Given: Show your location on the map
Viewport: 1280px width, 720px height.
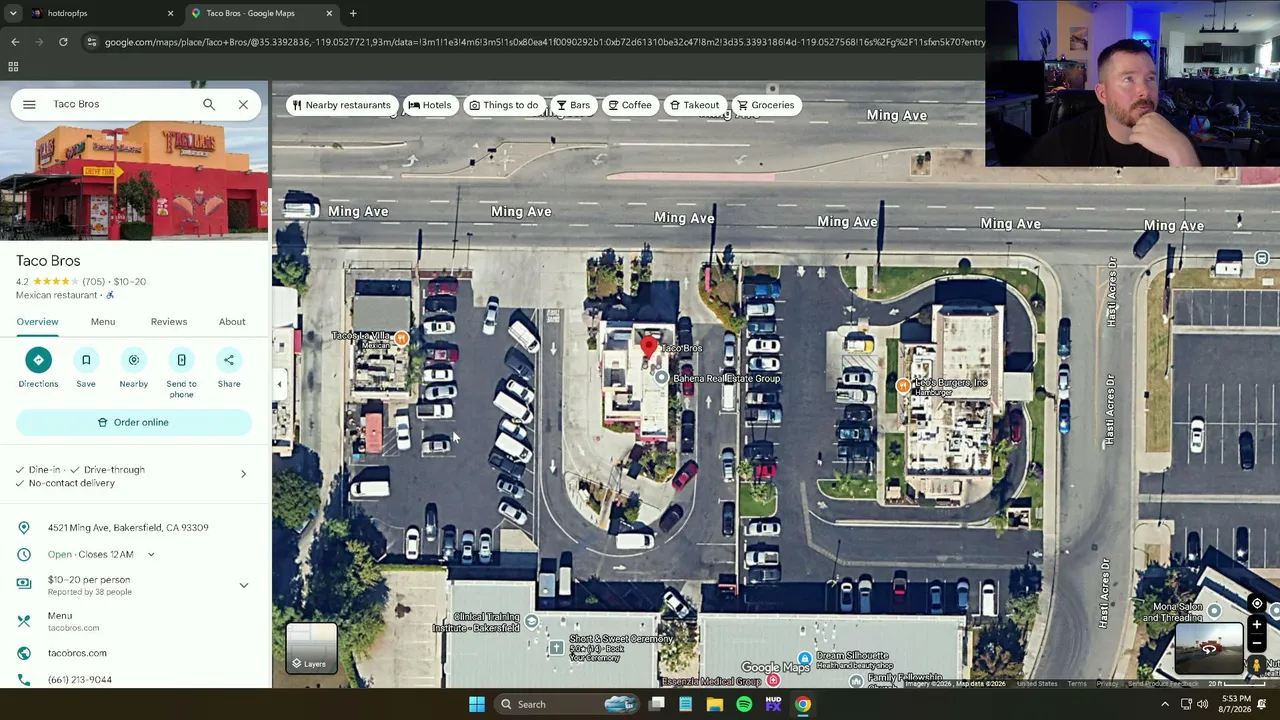Looking at the screenshot, I should [x=1257, y=604].
